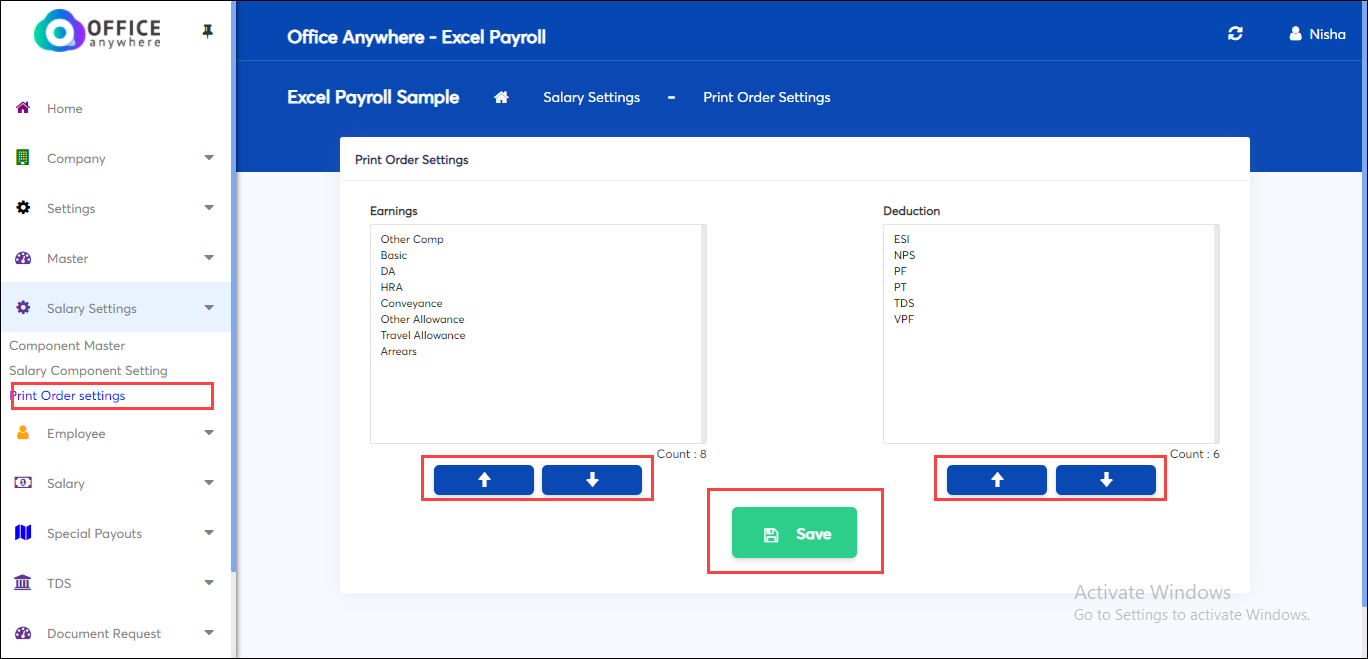Viewport: 1368px width, 659px height.
Task: Expand the TDS menu chevron
Action: pyautogui.click(x=209, y=583)
